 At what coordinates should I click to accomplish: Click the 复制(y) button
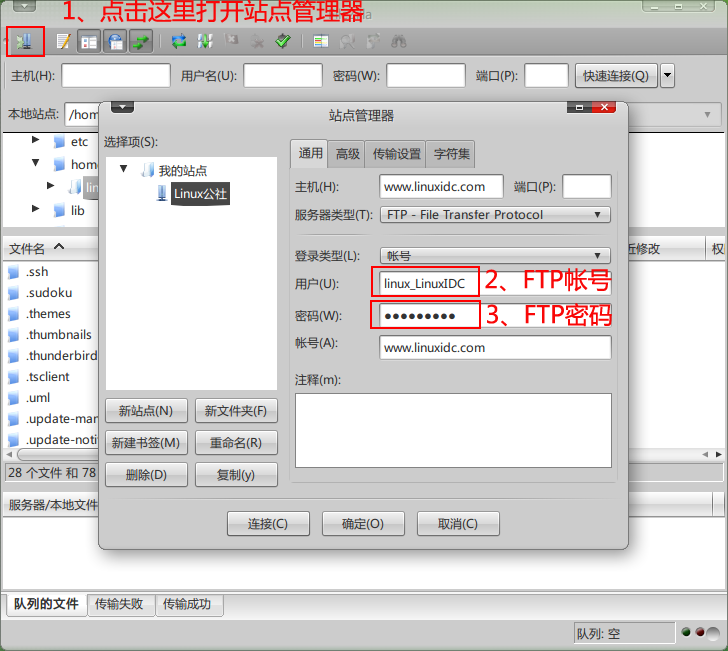(236, 475)
